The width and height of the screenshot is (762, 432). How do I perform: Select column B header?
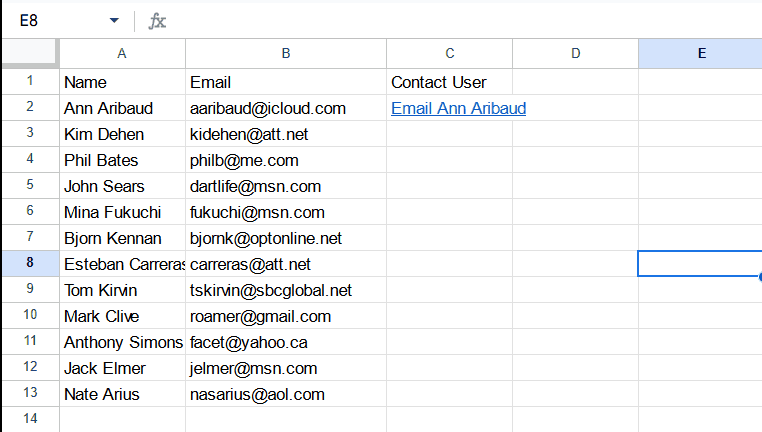pyautogui.click(x=286, y=54)
